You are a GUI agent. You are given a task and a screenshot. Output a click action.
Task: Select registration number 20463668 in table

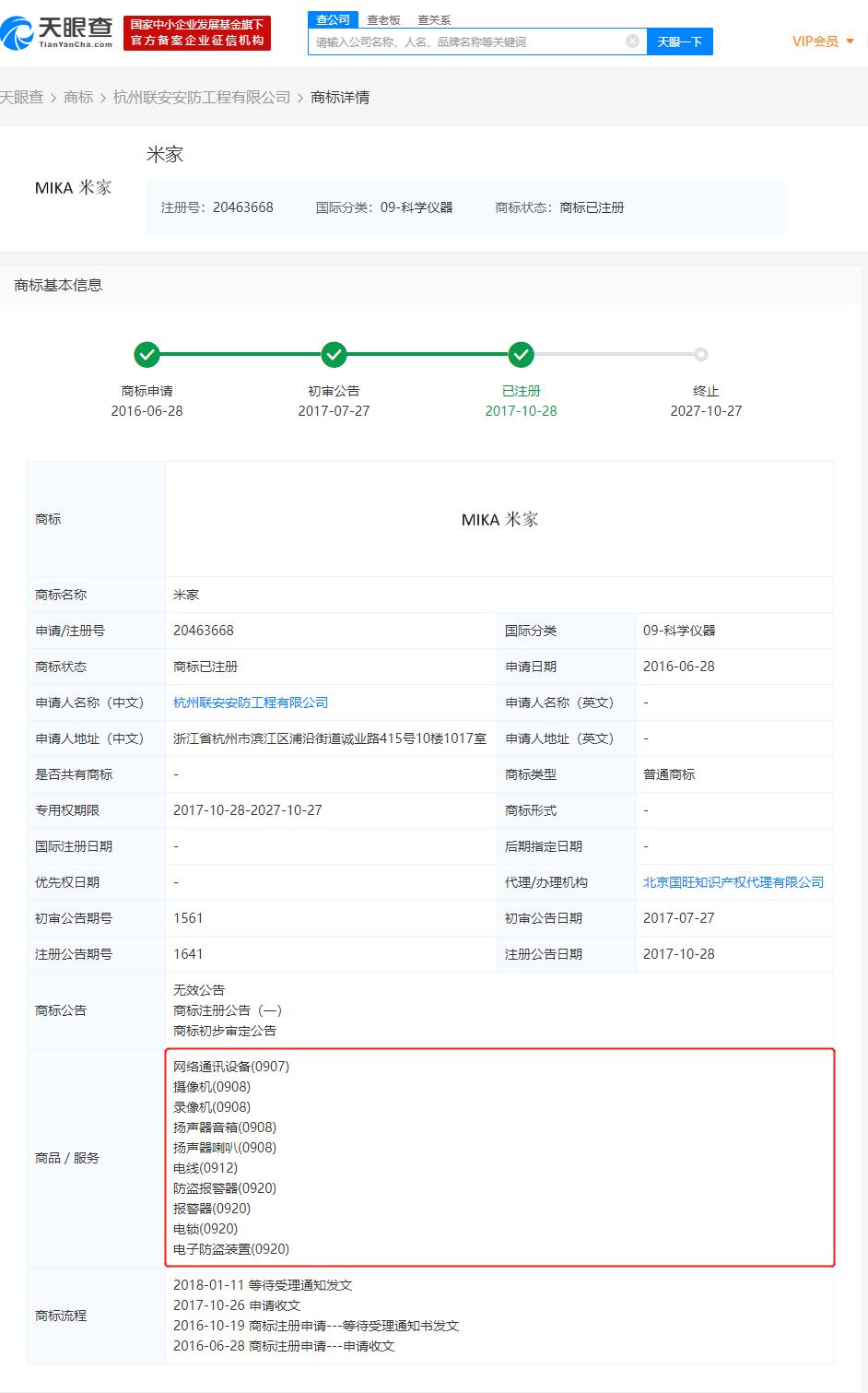(x=204, y=631)
